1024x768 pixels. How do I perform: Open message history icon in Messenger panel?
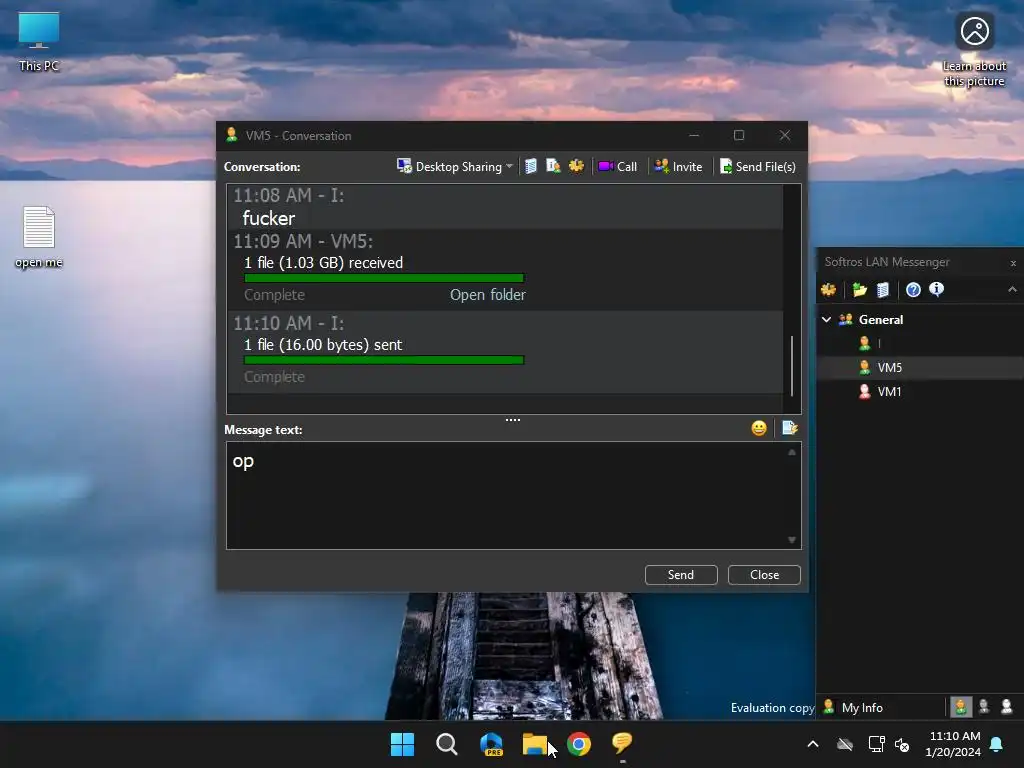click(883, 290)
